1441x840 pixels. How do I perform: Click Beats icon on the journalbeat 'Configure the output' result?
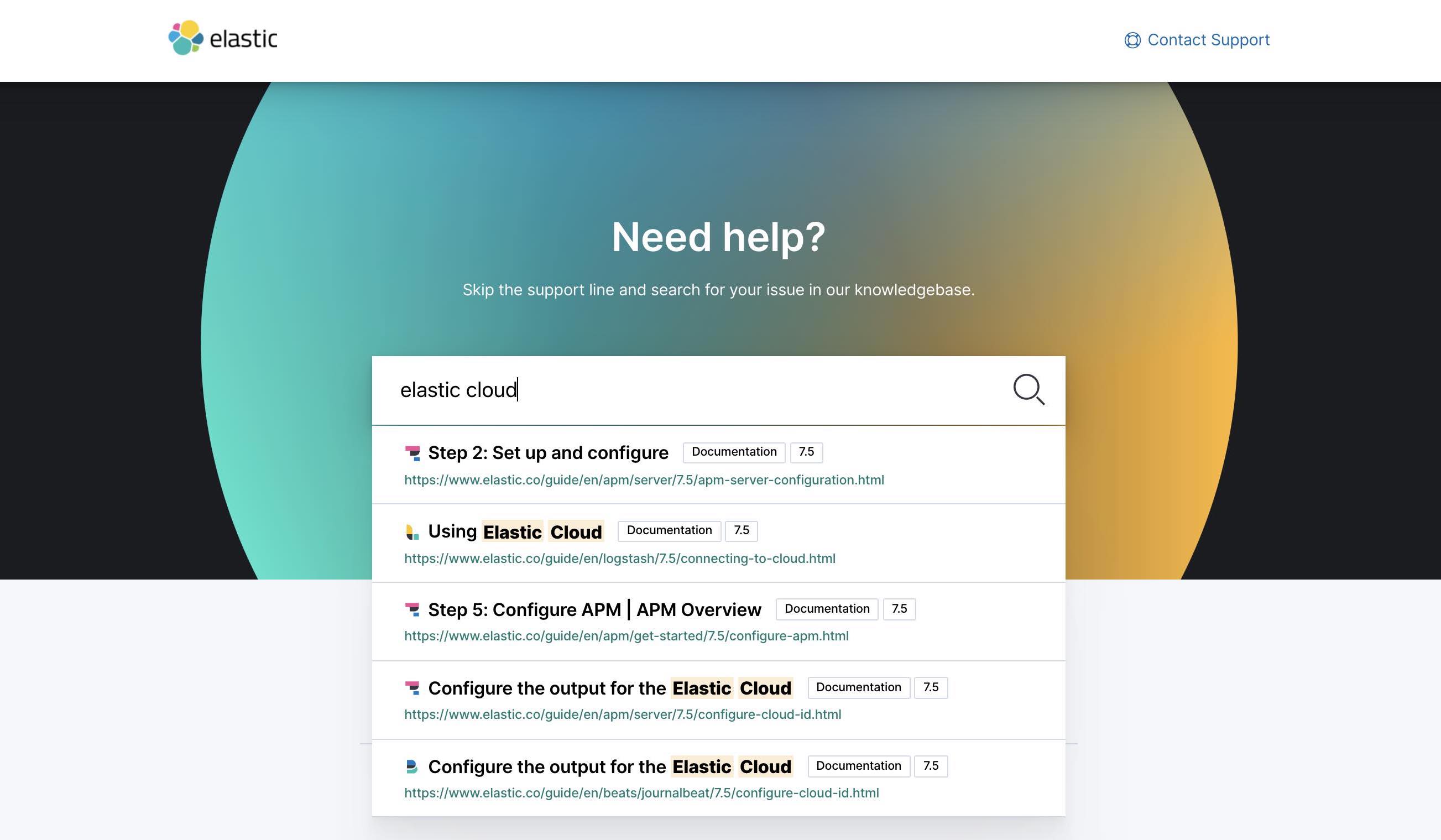[412, 766]
